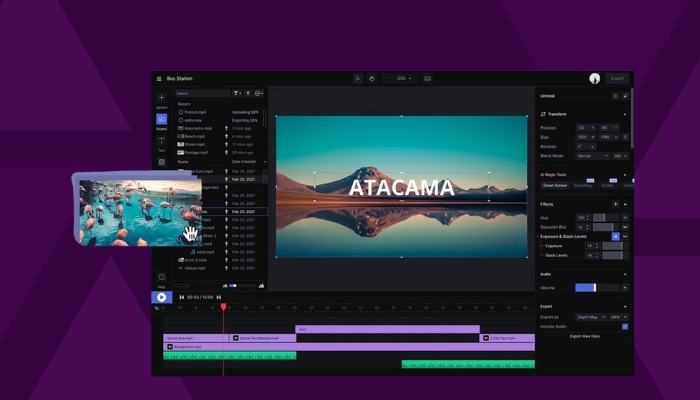Click the Transform section icon
Screen dimensions: 700x400
(543, 114)
